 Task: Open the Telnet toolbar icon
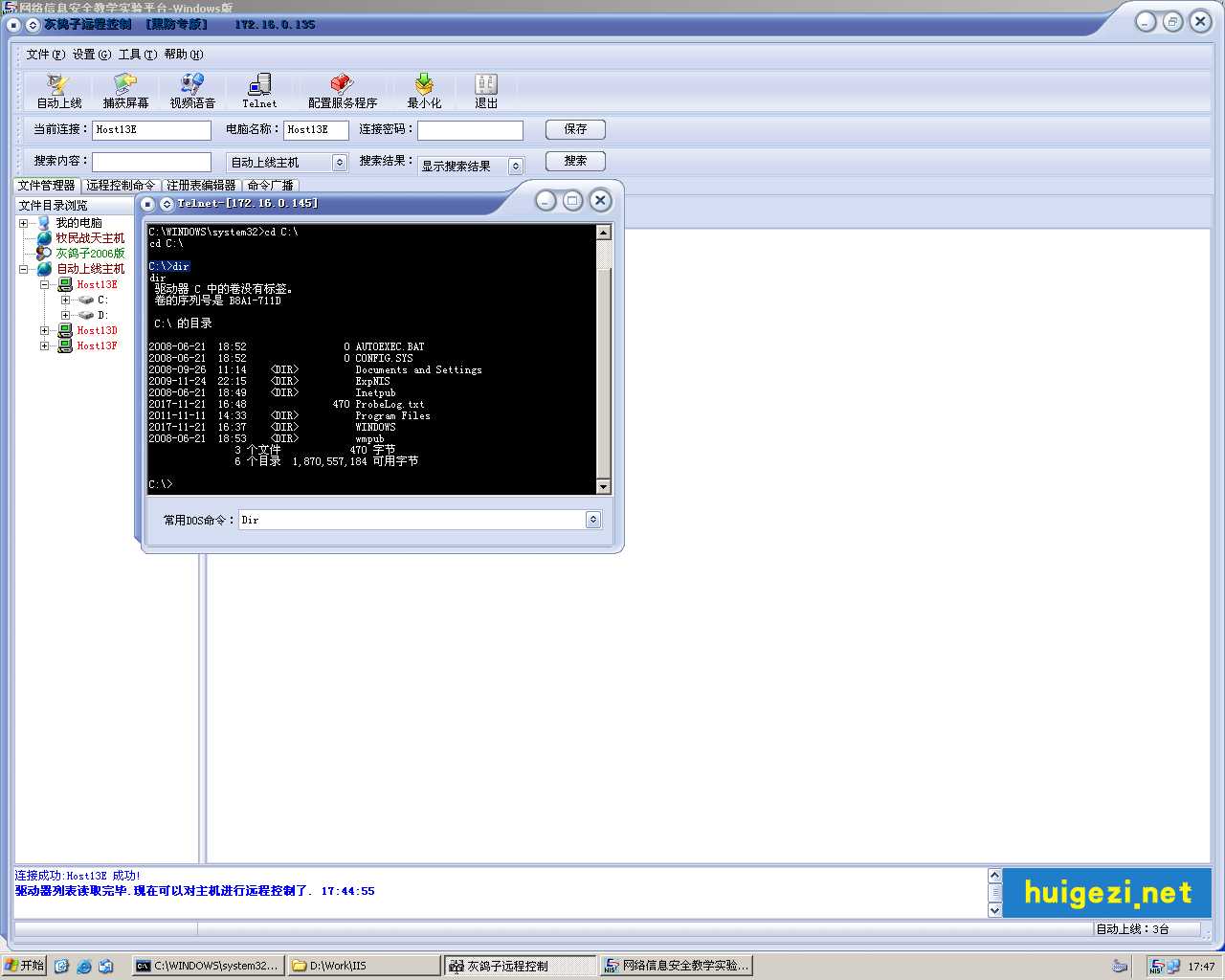coord(259,92)
